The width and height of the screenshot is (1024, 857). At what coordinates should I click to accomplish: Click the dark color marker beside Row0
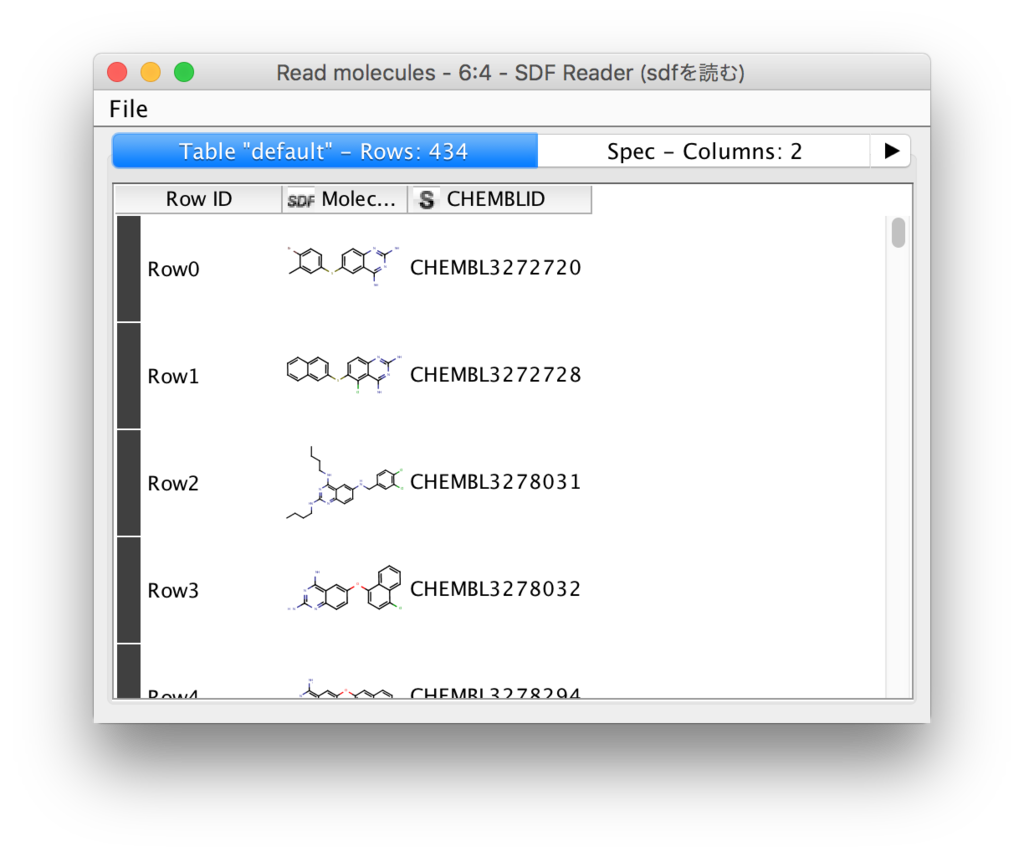(129, 268)
